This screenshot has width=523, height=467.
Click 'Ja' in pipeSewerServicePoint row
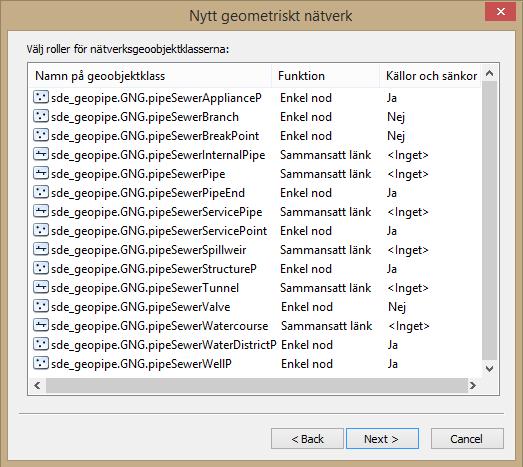(392, 231)
